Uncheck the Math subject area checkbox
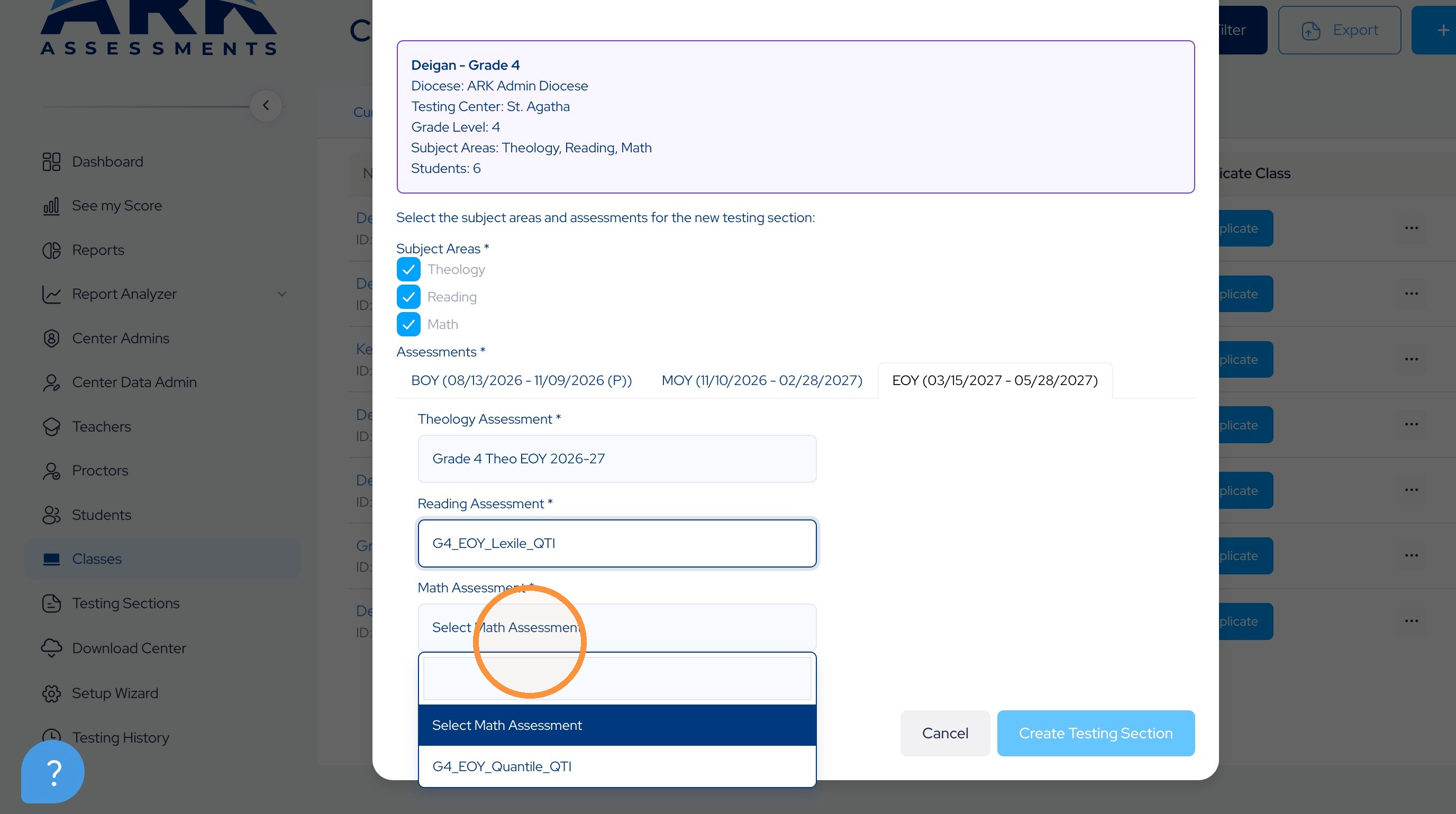The width and height of the screenshot is (1456, 814). point(408,324)
